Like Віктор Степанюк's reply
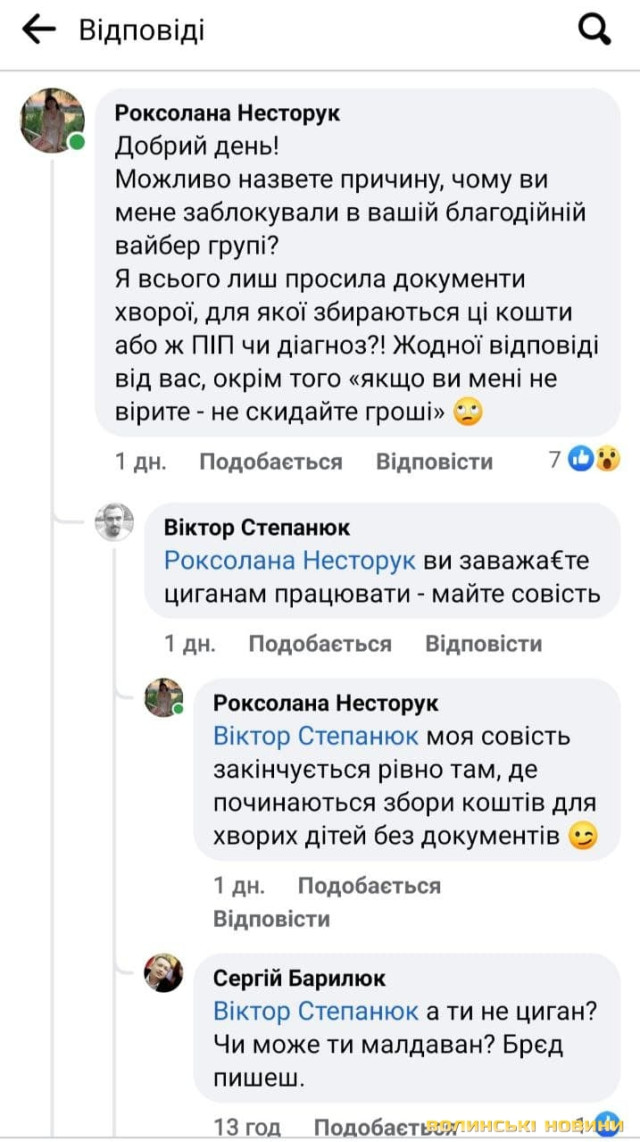The height and width of the screenshot is (1142, 640). coord(319,643)
